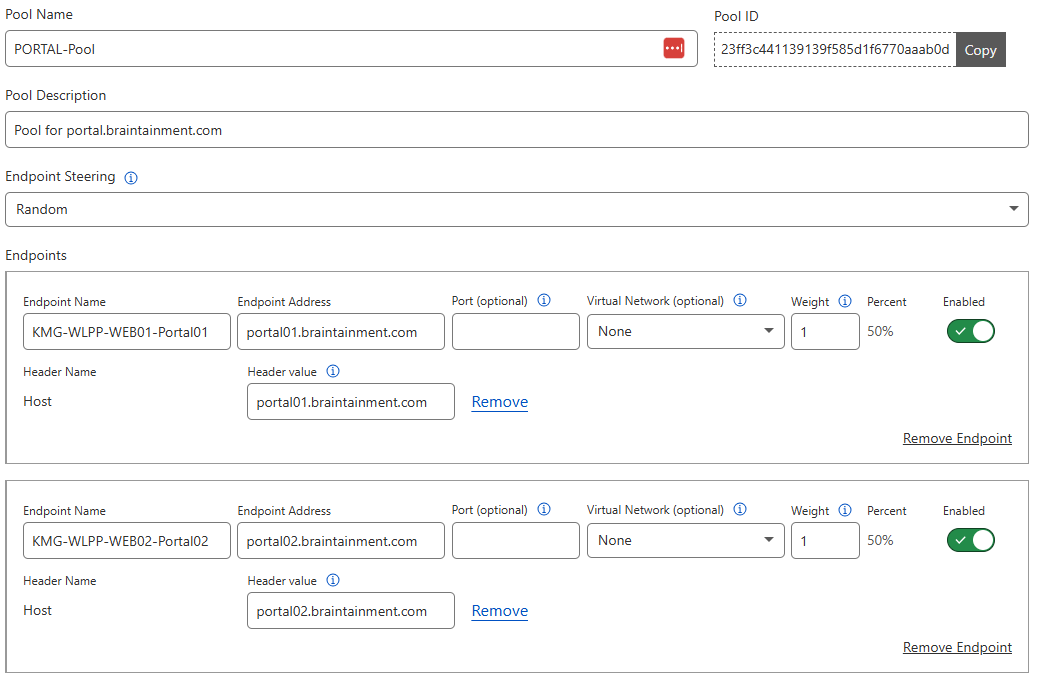Click the Port info icon for second endpoint
1040x680 pixels.
[544, 510]
